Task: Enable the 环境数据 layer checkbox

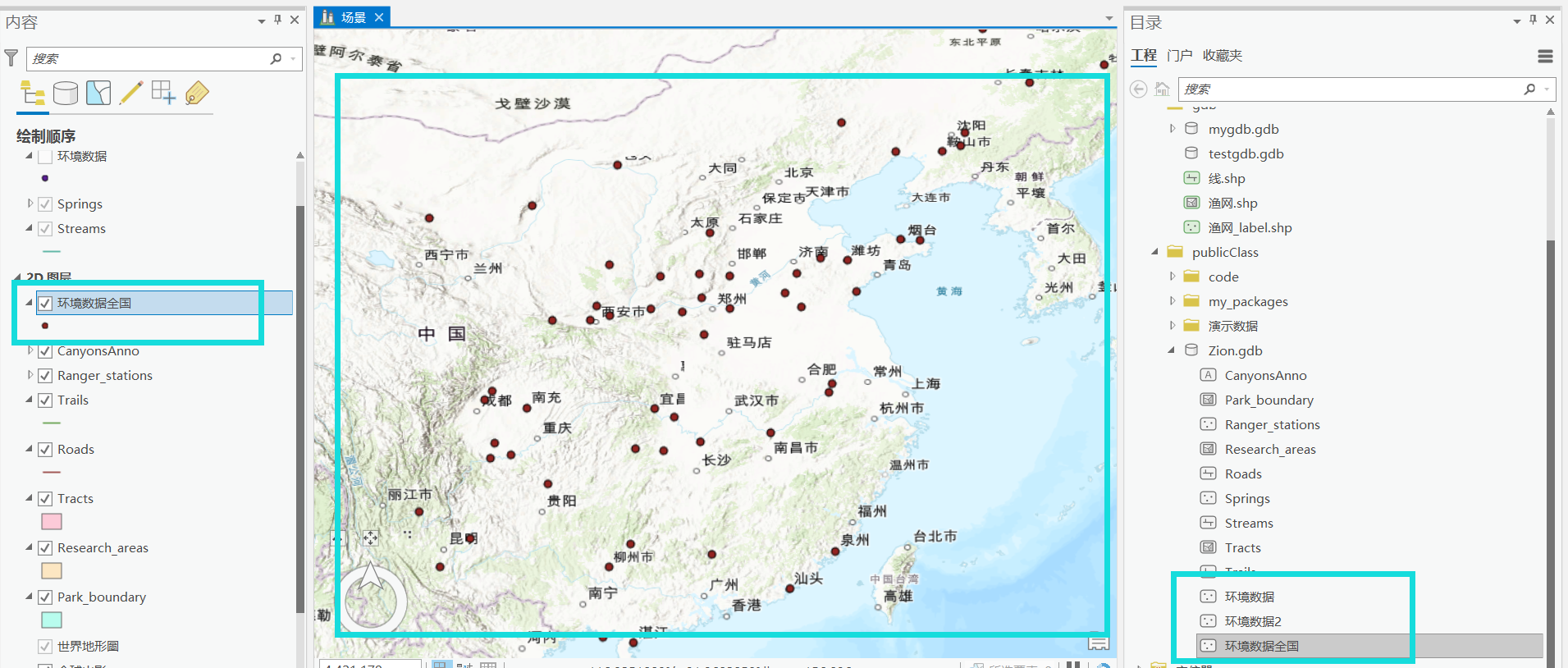Action: pyautogui.click(x=45, y=156)
